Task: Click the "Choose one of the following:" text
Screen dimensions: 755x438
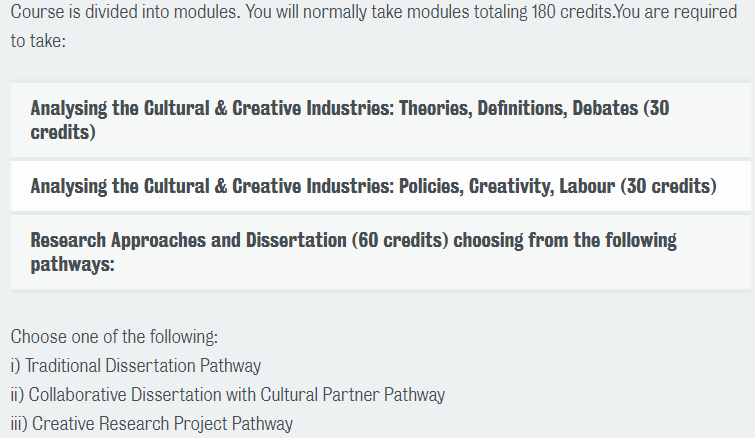Action: click(114, 337)
